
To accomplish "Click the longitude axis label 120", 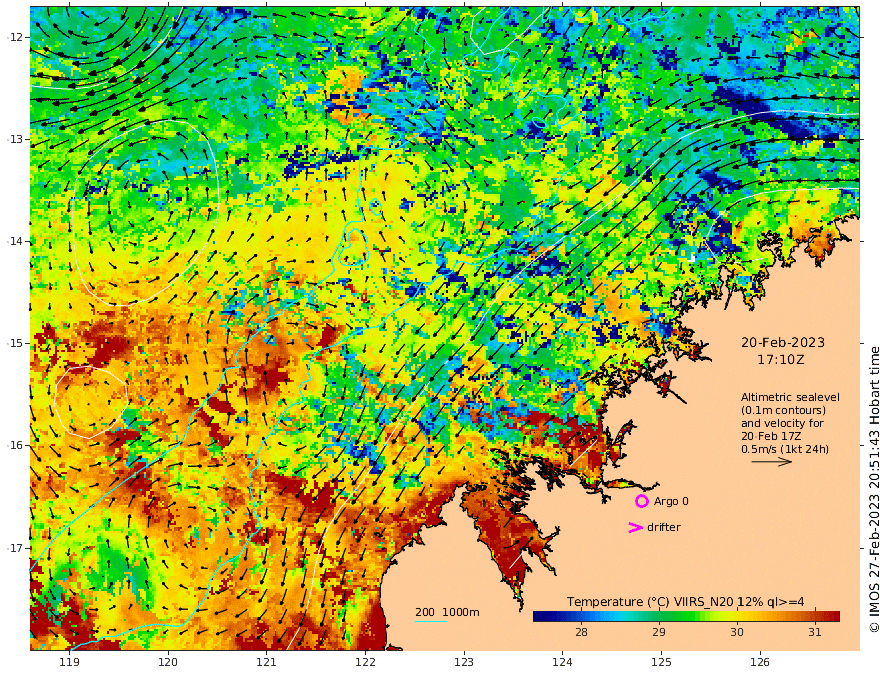I will (168, 662).
